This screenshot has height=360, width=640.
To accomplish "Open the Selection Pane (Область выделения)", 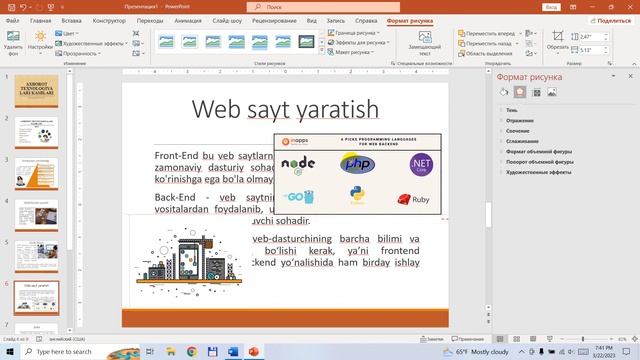I will 485,53.
